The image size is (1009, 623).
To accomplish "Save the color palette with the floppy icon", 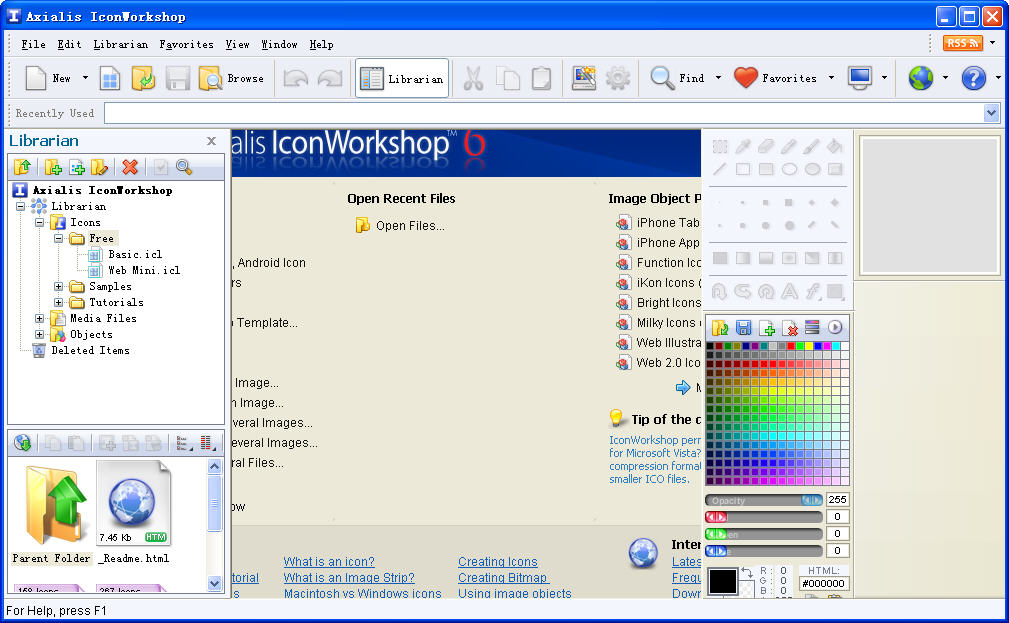I will (743, 328).
